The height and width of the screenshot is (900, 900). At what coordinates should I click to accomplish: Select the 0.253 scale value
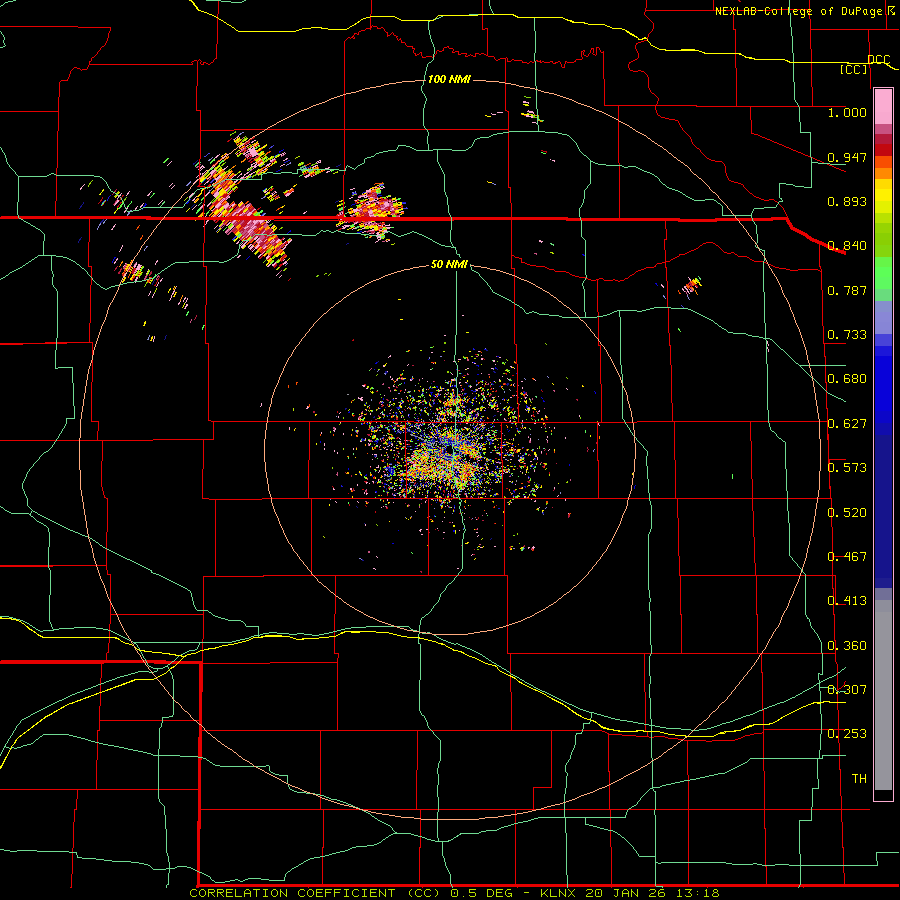tap(847, 734)
